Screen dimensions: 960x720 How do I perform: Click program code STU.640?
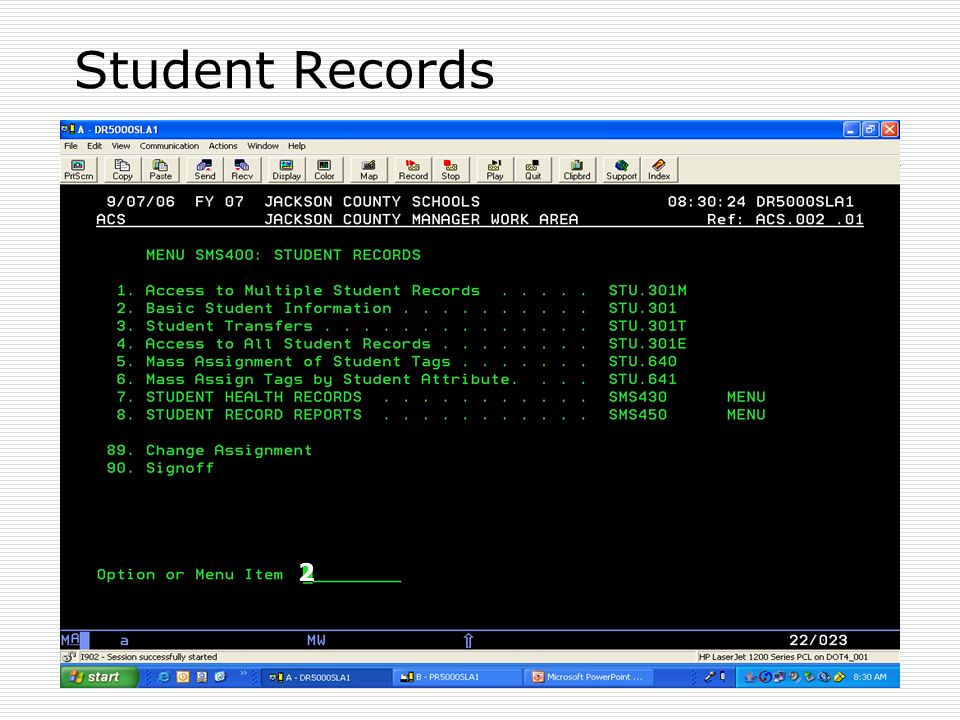pos(643,361)
